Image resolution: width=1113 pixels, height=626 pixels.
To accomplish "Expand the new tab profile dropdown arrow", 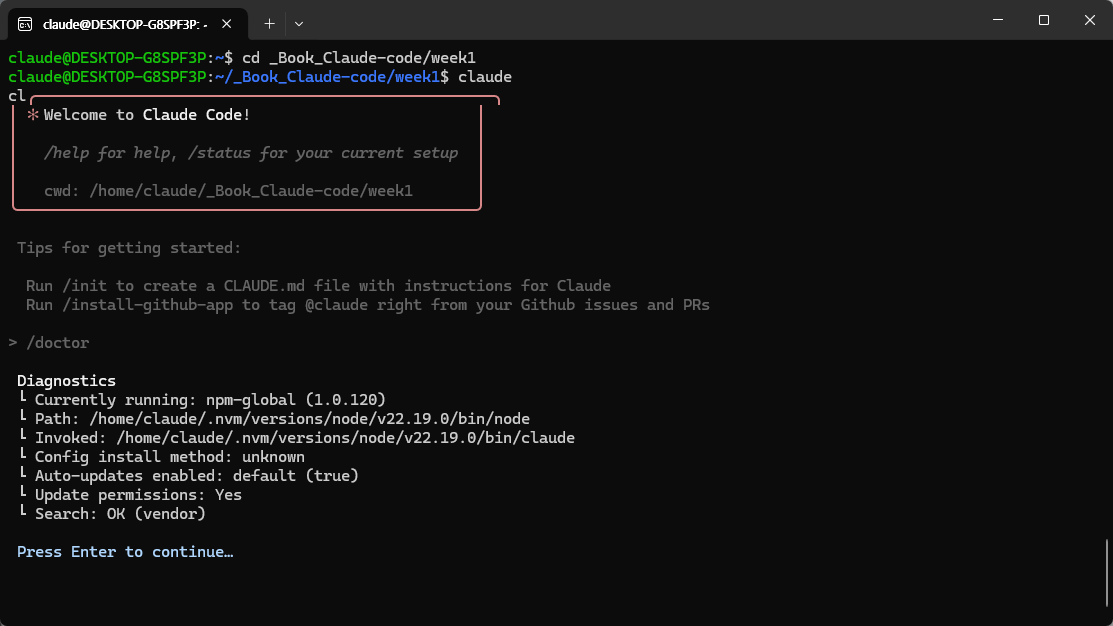I will [x=299, y=24].
